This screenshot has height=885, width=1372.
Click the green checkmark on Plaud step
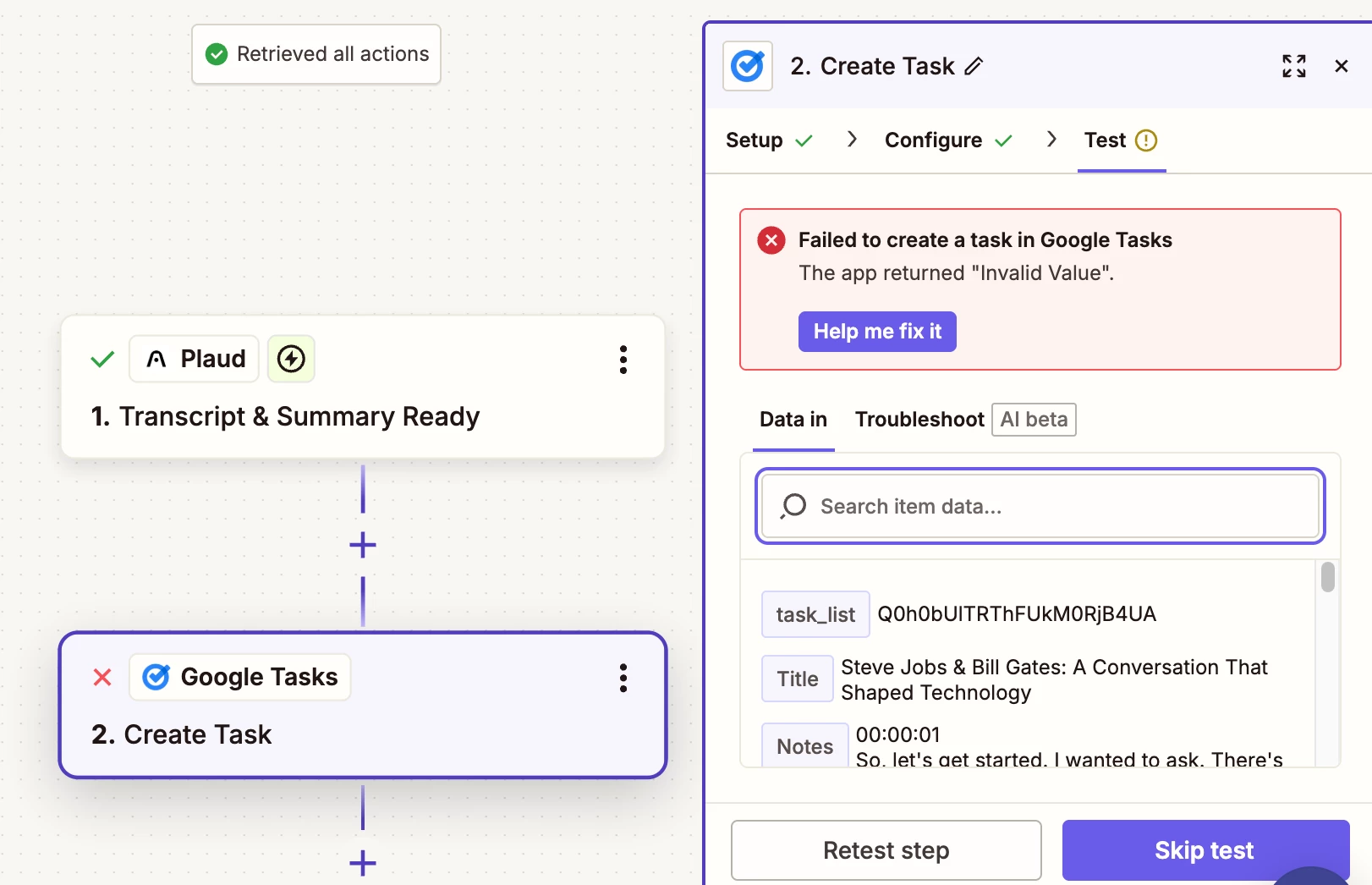[102, 360]
